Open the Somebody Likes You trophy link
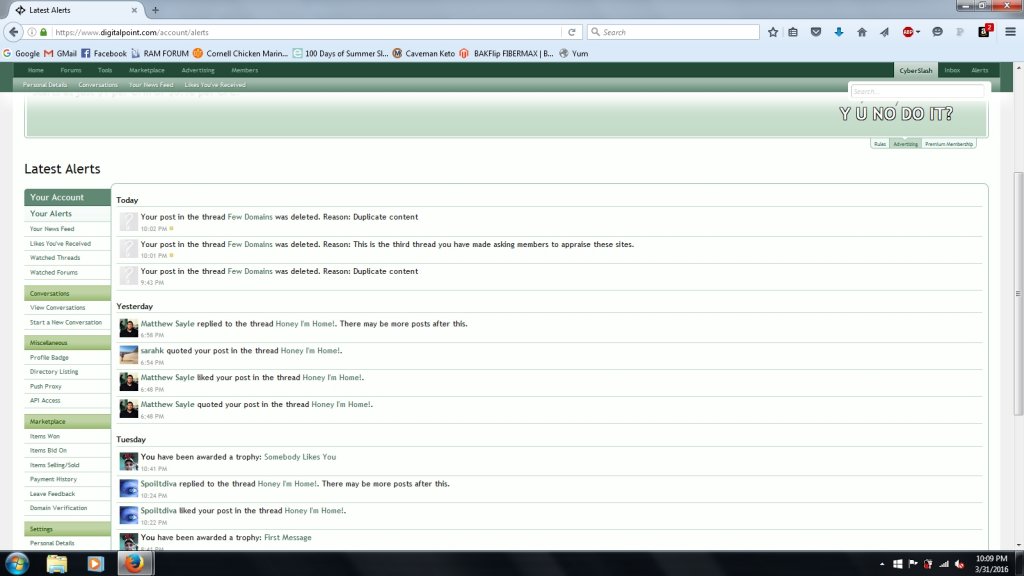The height and width of the screenshot is (576, 1024). tap(300, 457)
